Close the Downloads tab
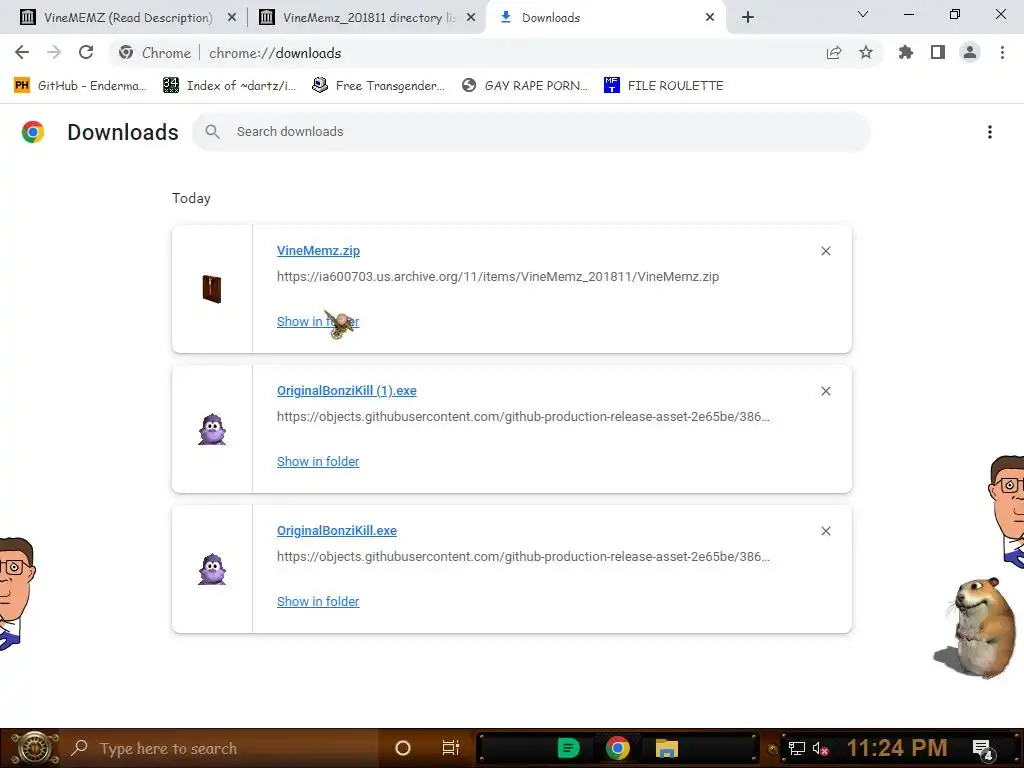The width and height of the screenshot is (1024, 768). (x=710, y=18)
